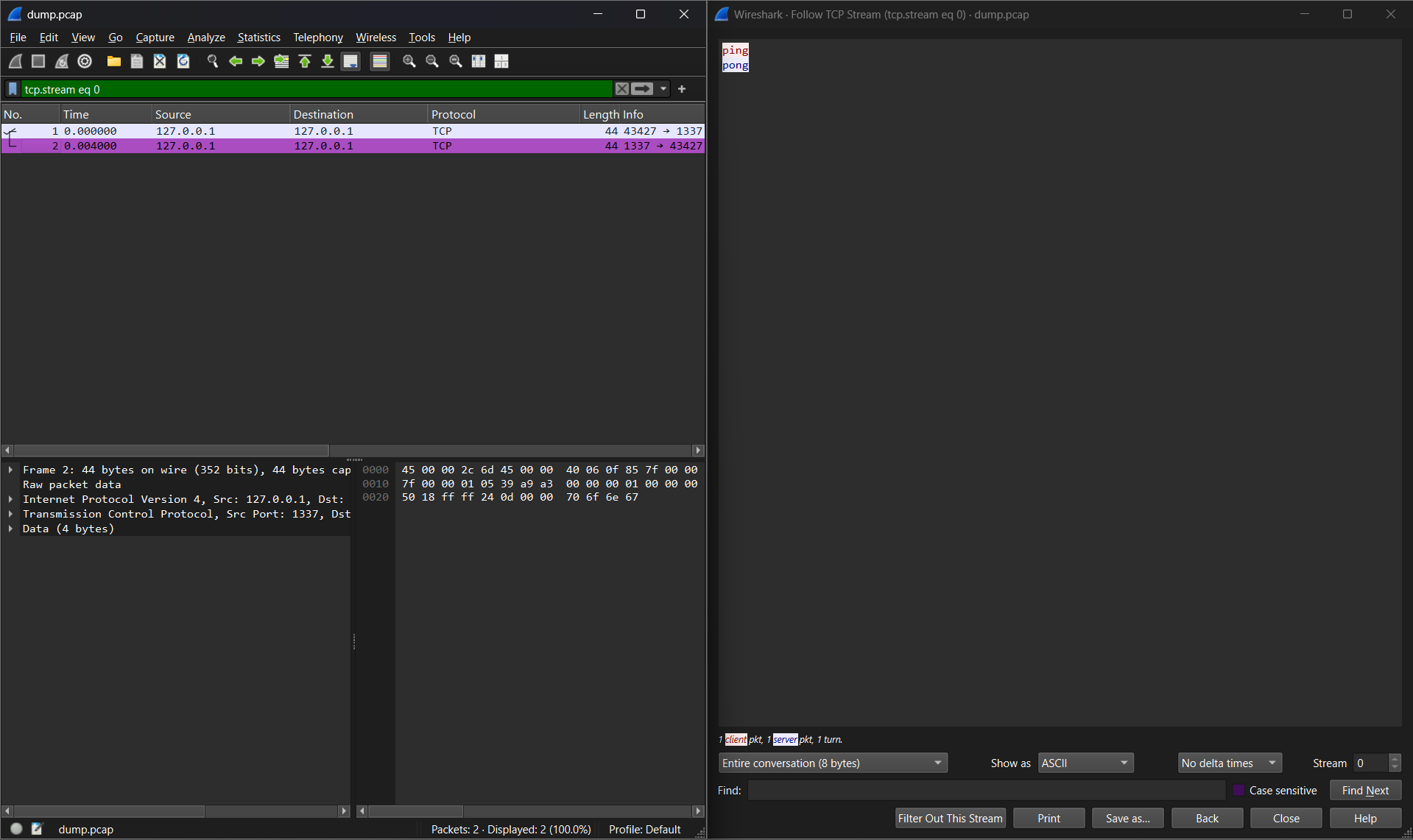
Task: Click the Back button in stream dialog
Action: [1207, 819]
